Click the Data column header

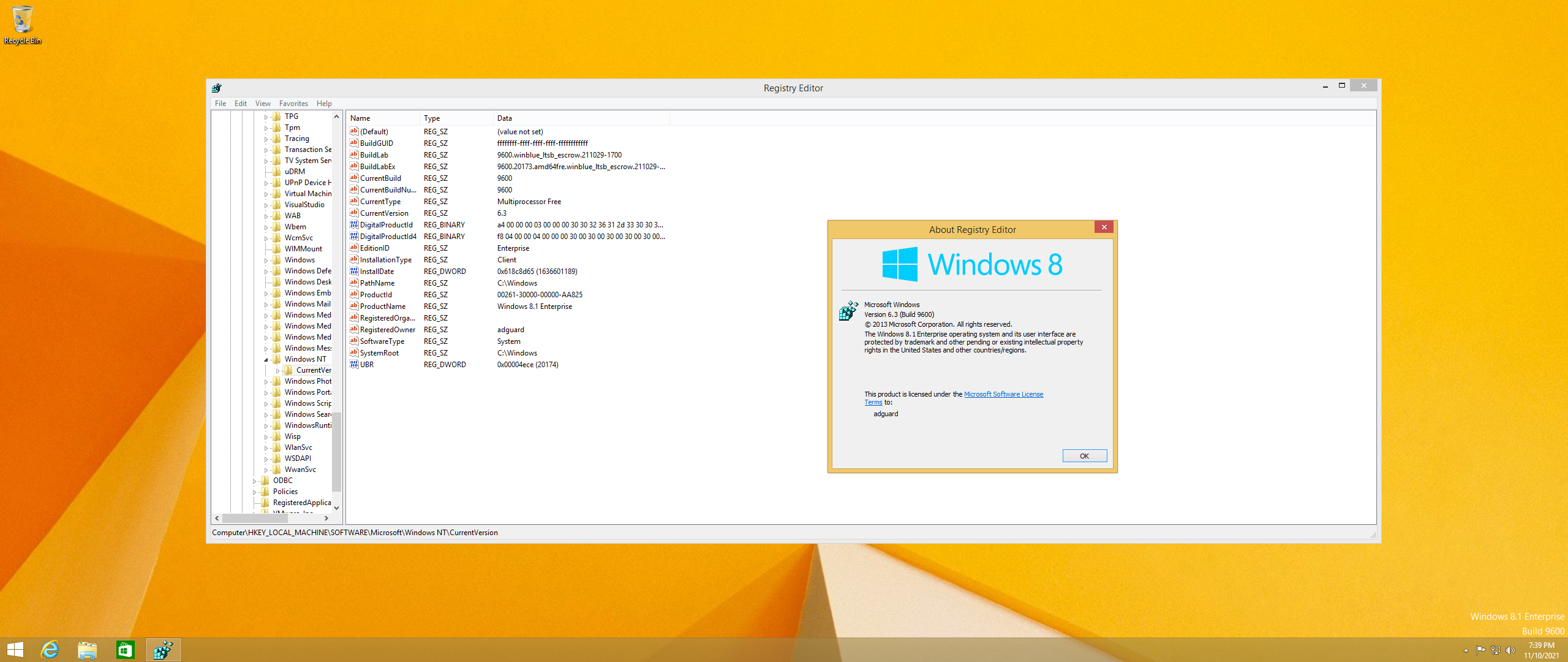point(581,118)
